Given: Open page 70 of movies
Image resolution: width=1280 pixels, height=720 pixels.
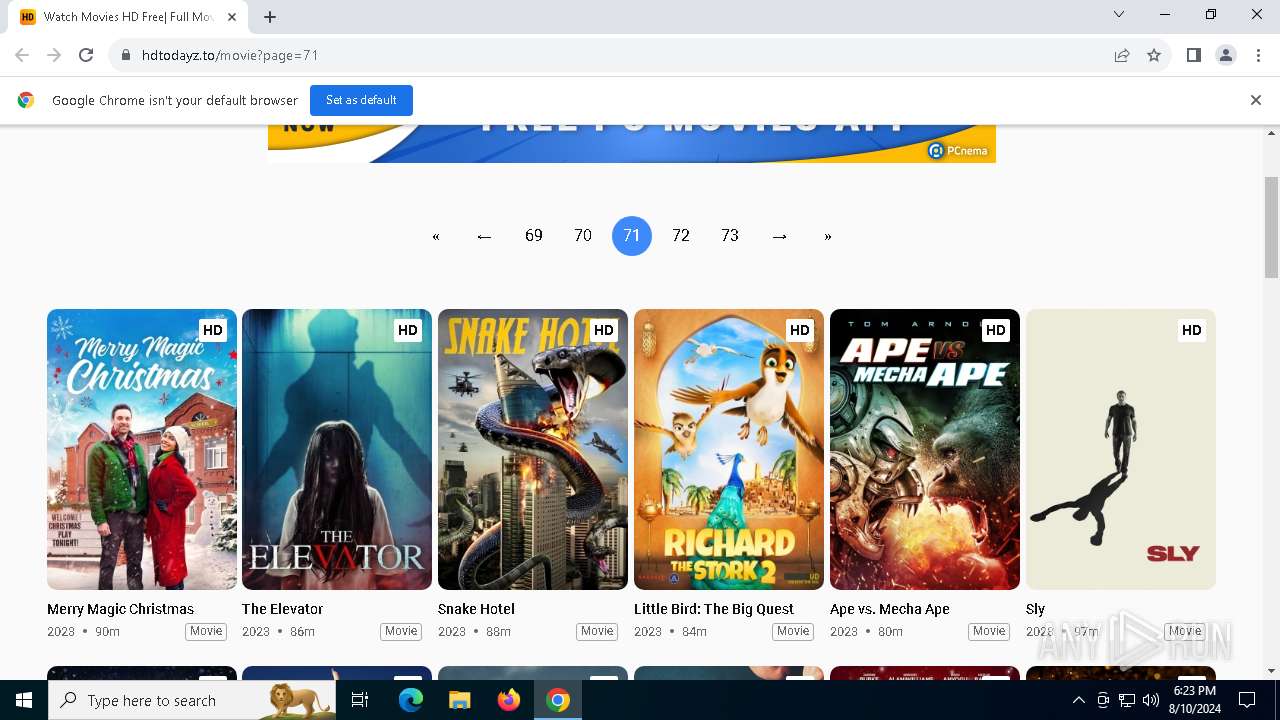Looking at the screenshot, I should [x=583, y=236].
